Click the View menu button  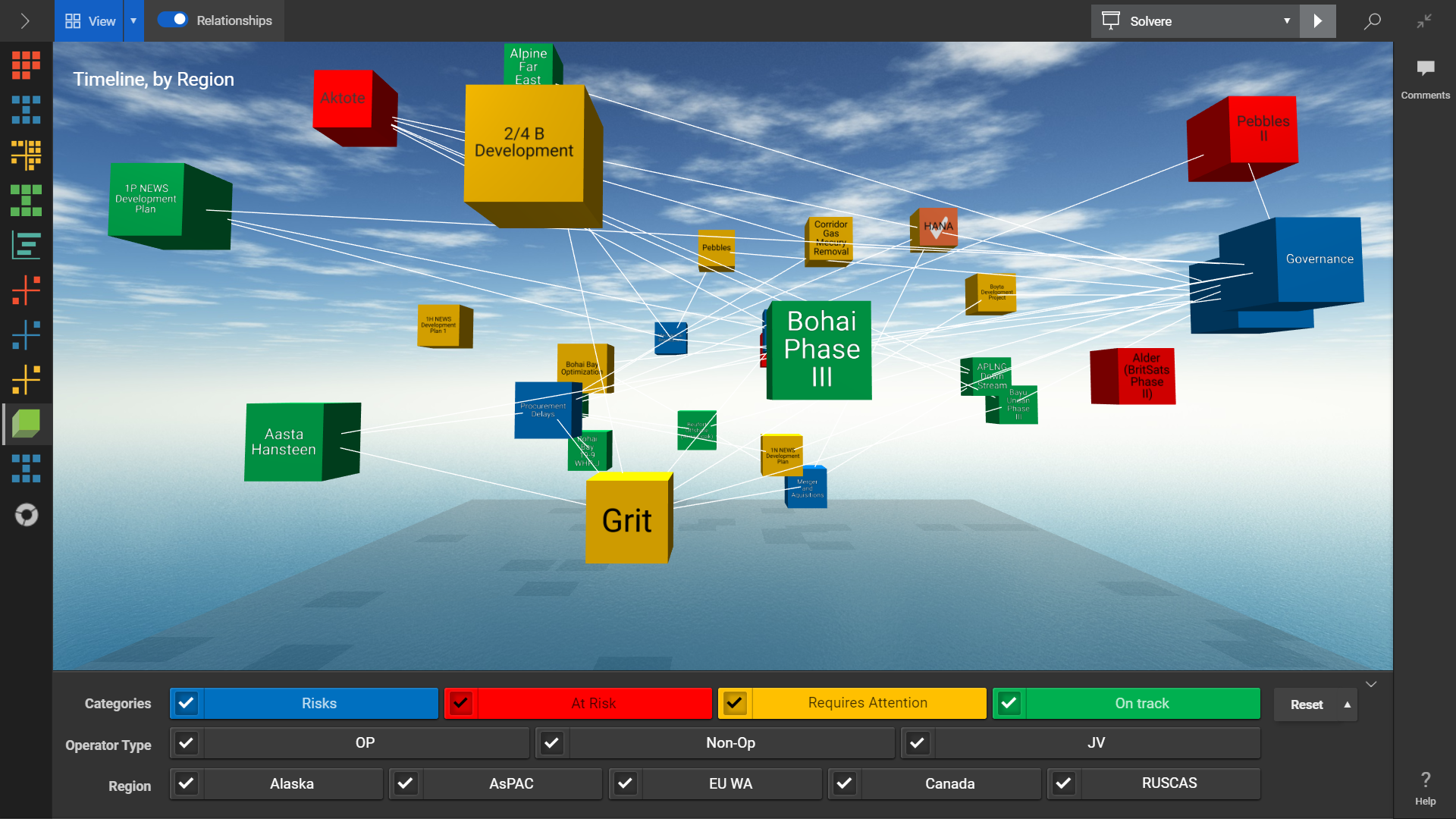click(89, 20)
